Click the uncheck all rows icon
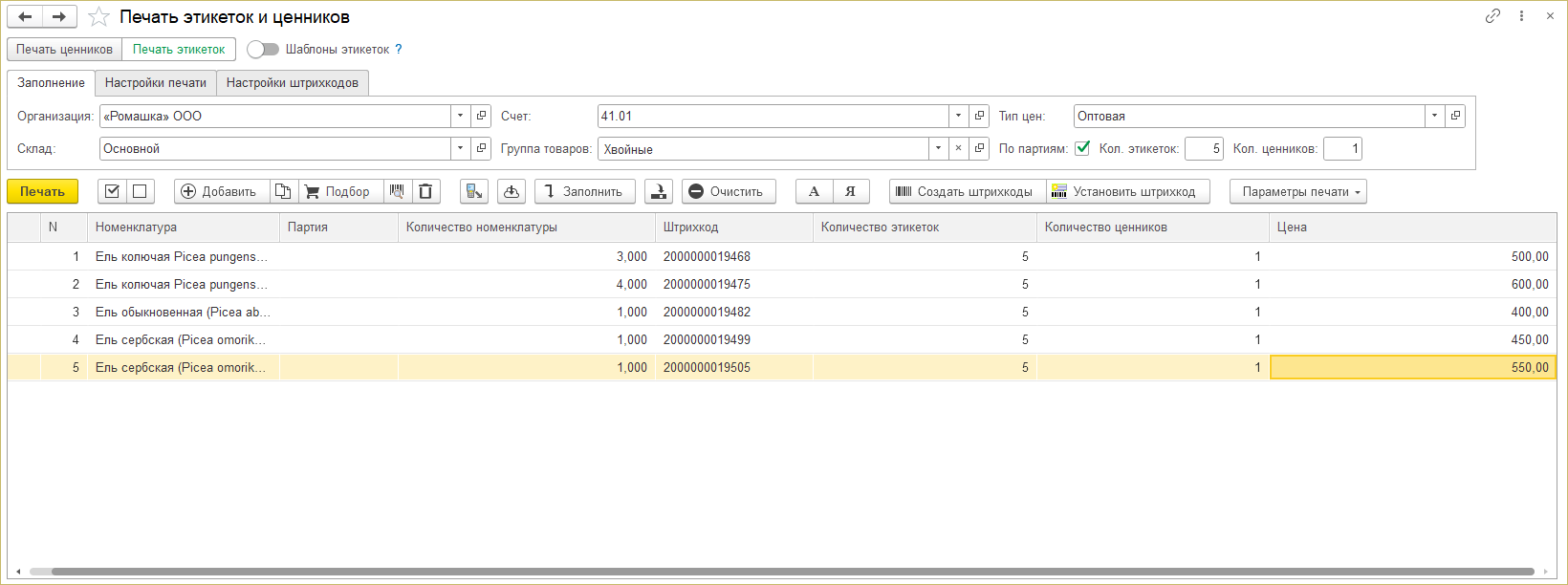Image resolution: width=1568 pixels, height=585 pixels. (x=140, y=191)
